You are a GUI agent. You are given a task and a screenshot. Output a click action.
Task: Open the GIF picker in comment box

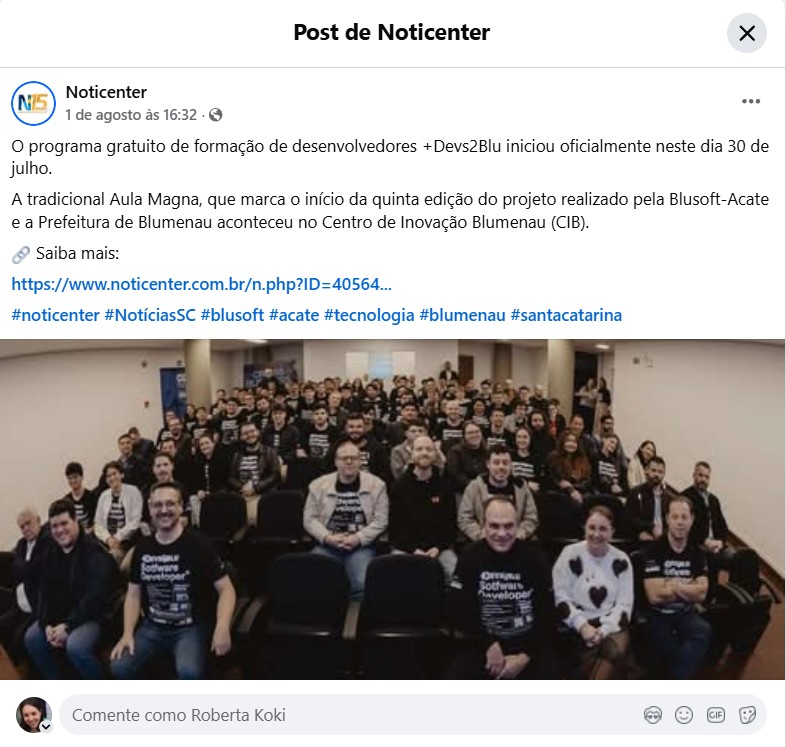[715, 714]
